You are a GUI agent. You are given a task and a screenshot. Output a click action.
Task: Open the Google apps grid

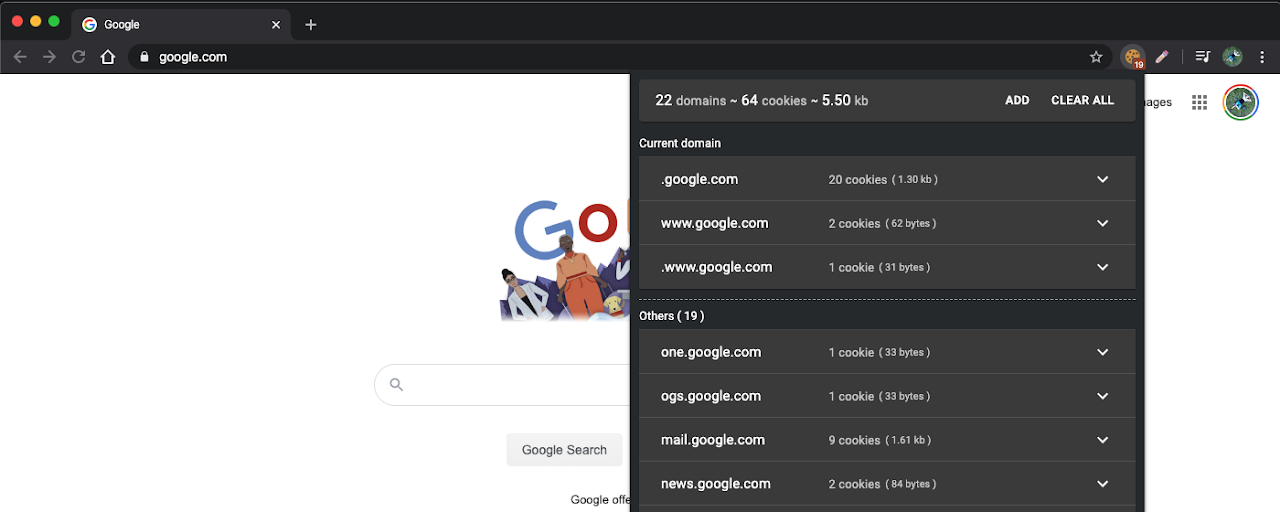(1200, 102)
